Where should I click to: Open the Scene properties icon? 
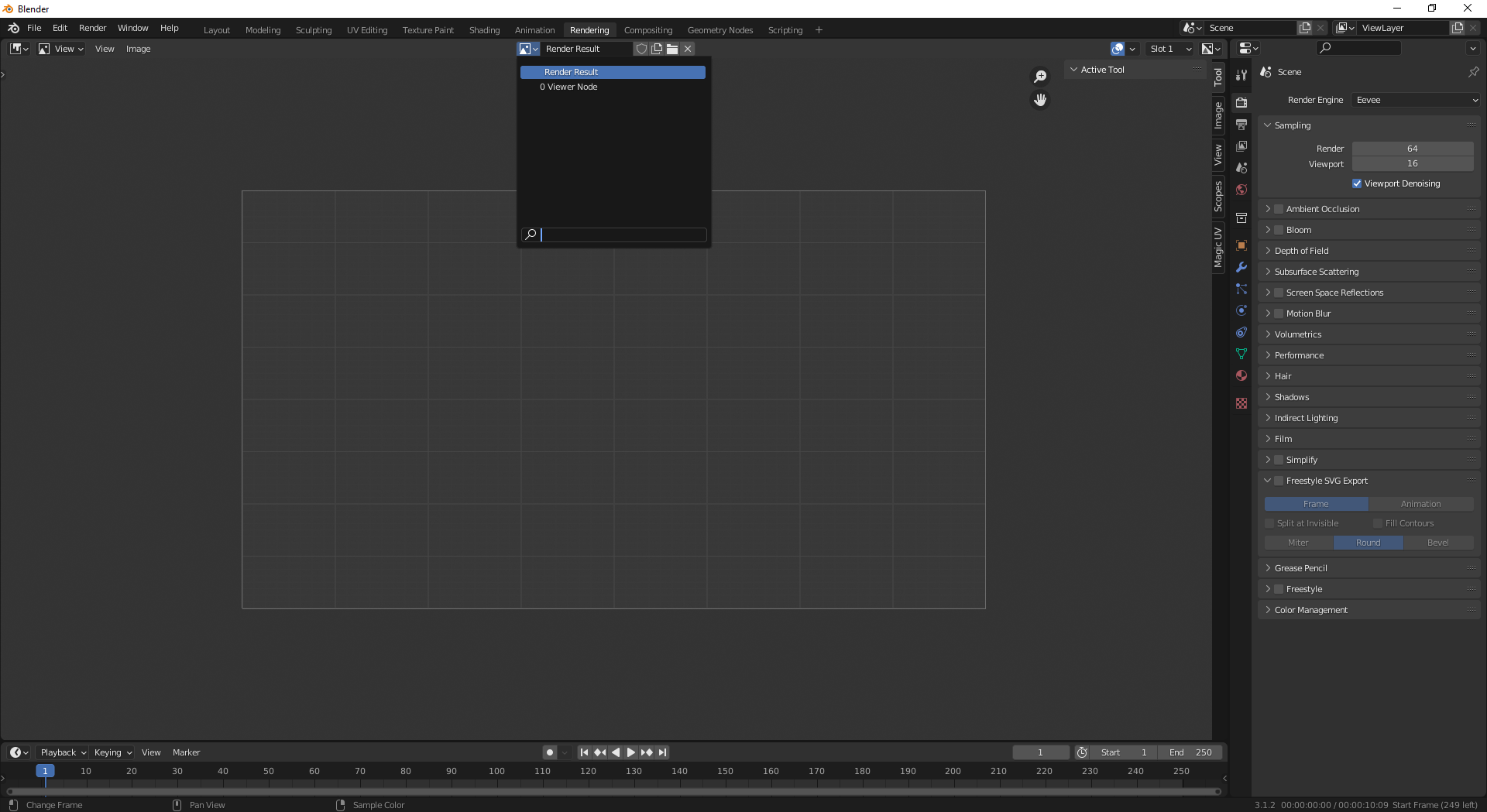(1241, 167)
